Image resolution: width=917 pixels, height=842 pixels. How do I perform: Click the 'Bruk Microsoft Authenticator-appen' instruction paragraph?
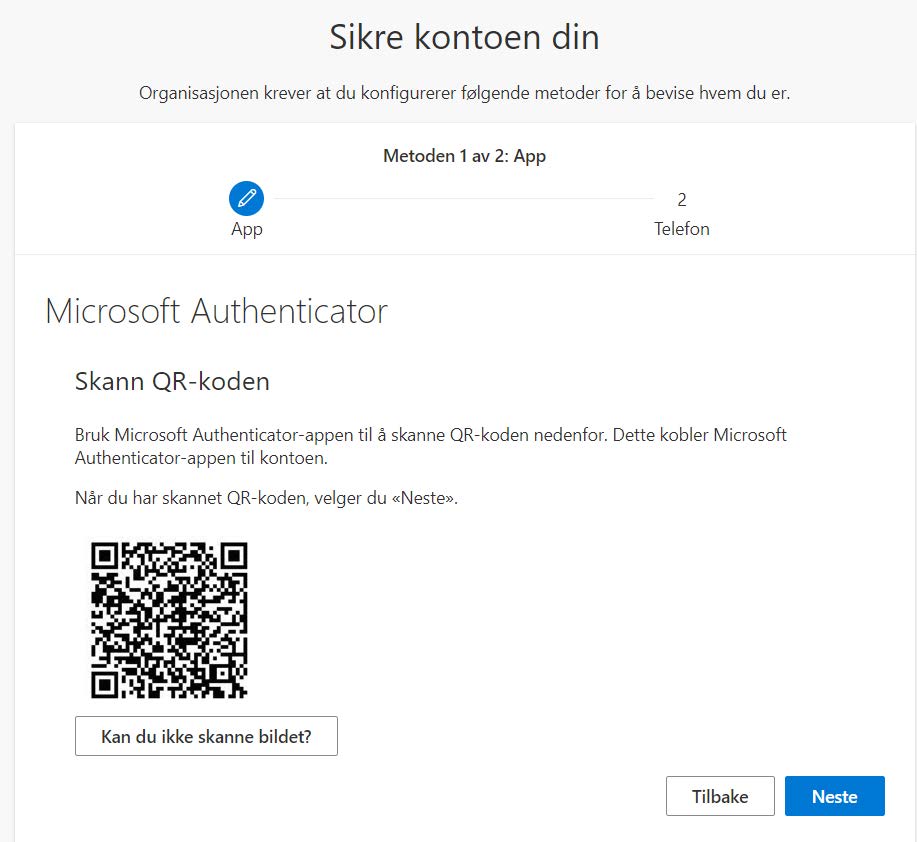click(x=430, y=446)
